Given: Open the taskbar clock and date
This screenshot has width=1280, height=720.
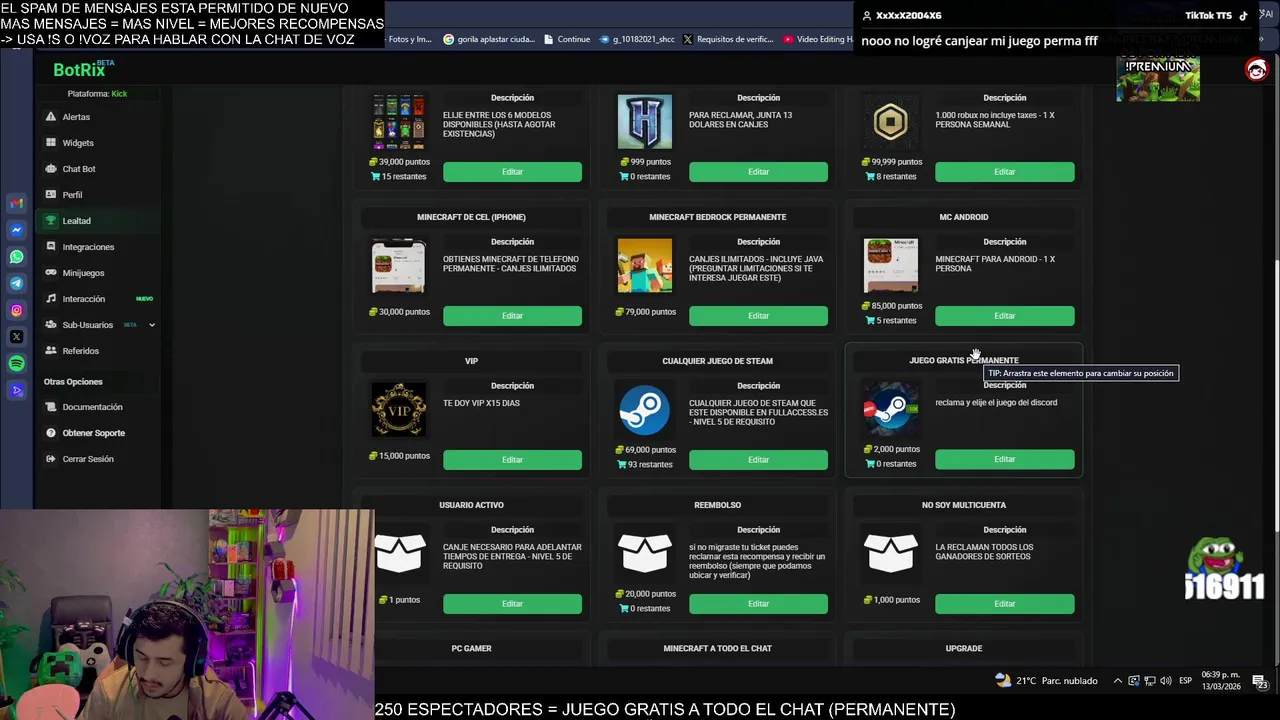Looking at the screenshot, I should [1221, 681].
